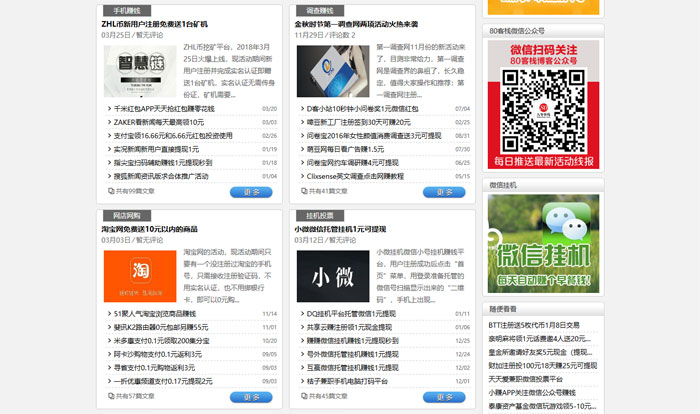700x414 pixels.
Task: Click the 评论数 2 comment count
Action: point(343,35)
